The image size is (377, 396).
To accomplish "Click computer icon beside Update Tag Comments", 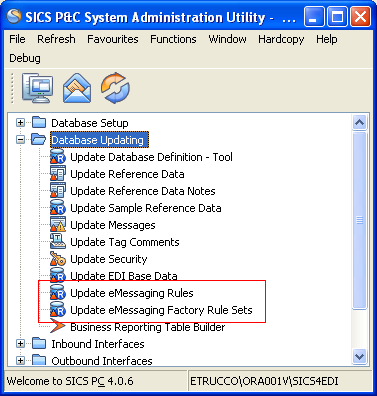I will pos(58,241).
